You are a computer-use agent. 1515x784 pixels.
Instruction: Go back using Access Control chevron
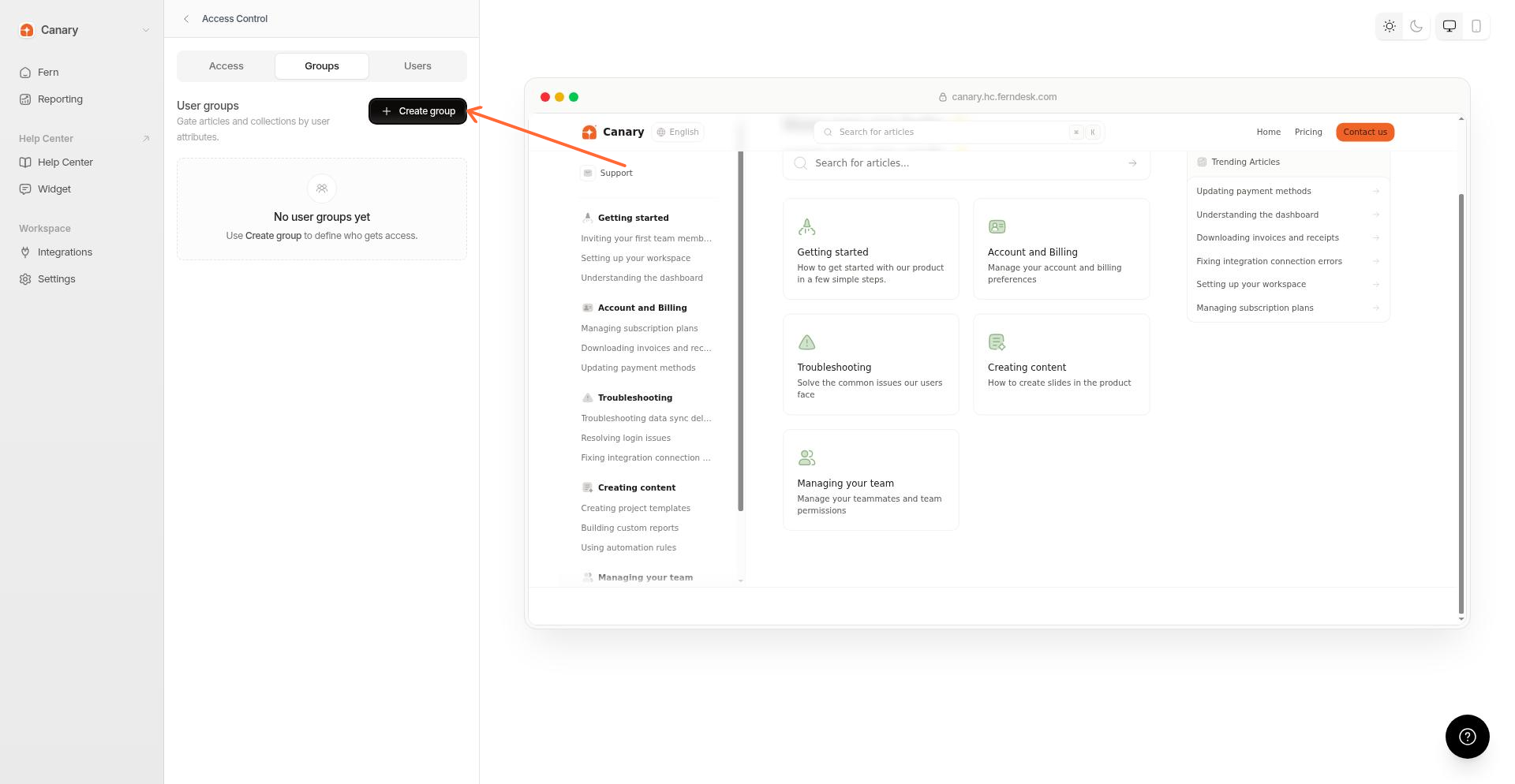point(186,19)
